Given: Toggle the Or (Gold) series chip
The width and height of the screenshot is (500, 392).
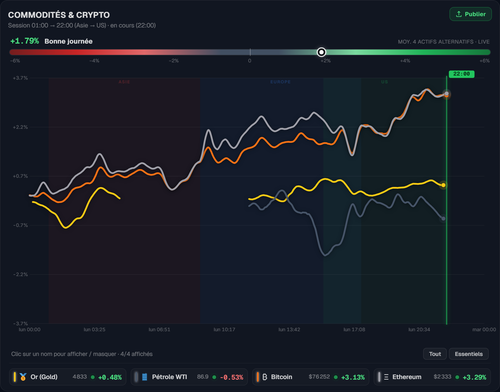Looking at the screenshot, I should pos(68,377).
